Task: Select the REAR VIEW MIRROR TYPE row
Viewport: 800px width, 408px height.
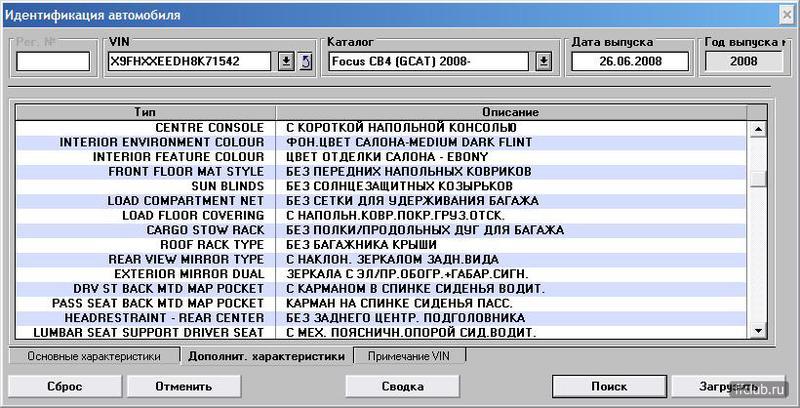Action: [x=381, y=260]
